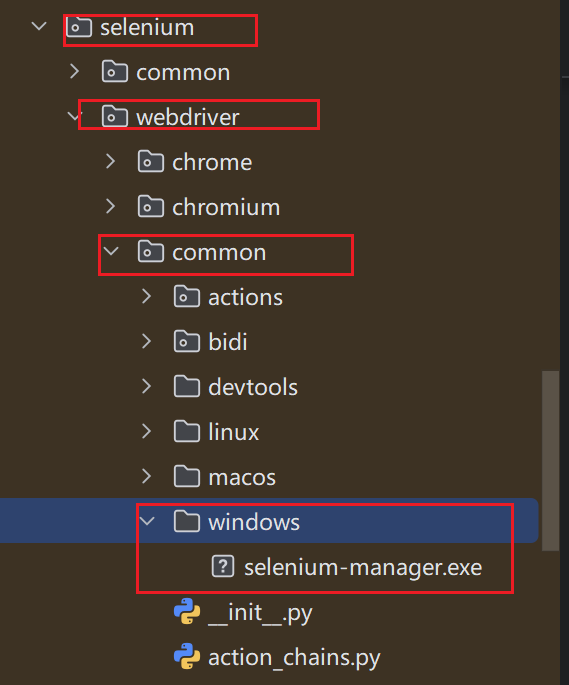569x685 pixels.
Task: Click the webdriver package folder icon
Action: click(x=115, y=116)
